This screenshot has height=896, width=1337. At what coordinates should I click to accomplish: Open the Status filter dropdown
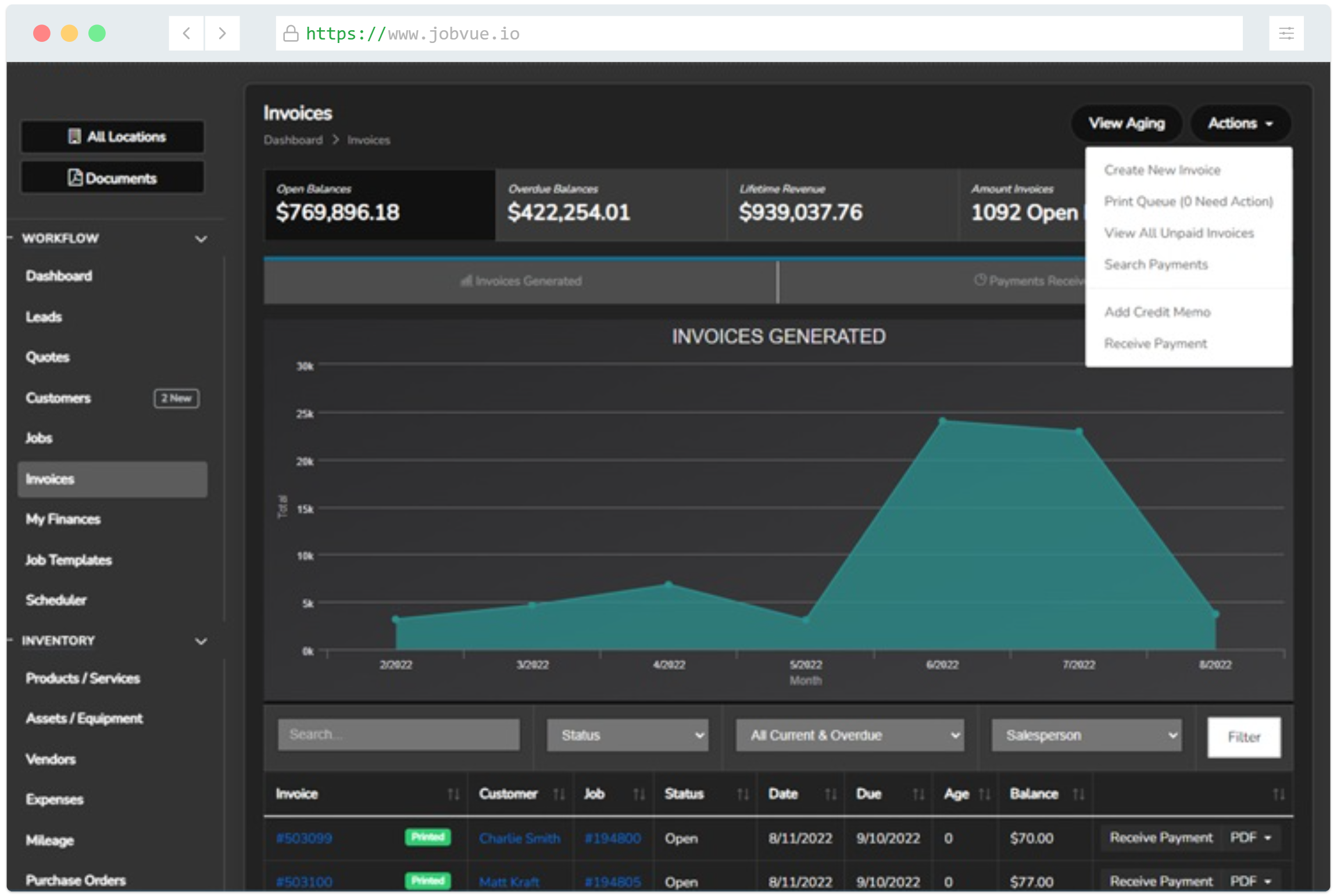[627, 736]
